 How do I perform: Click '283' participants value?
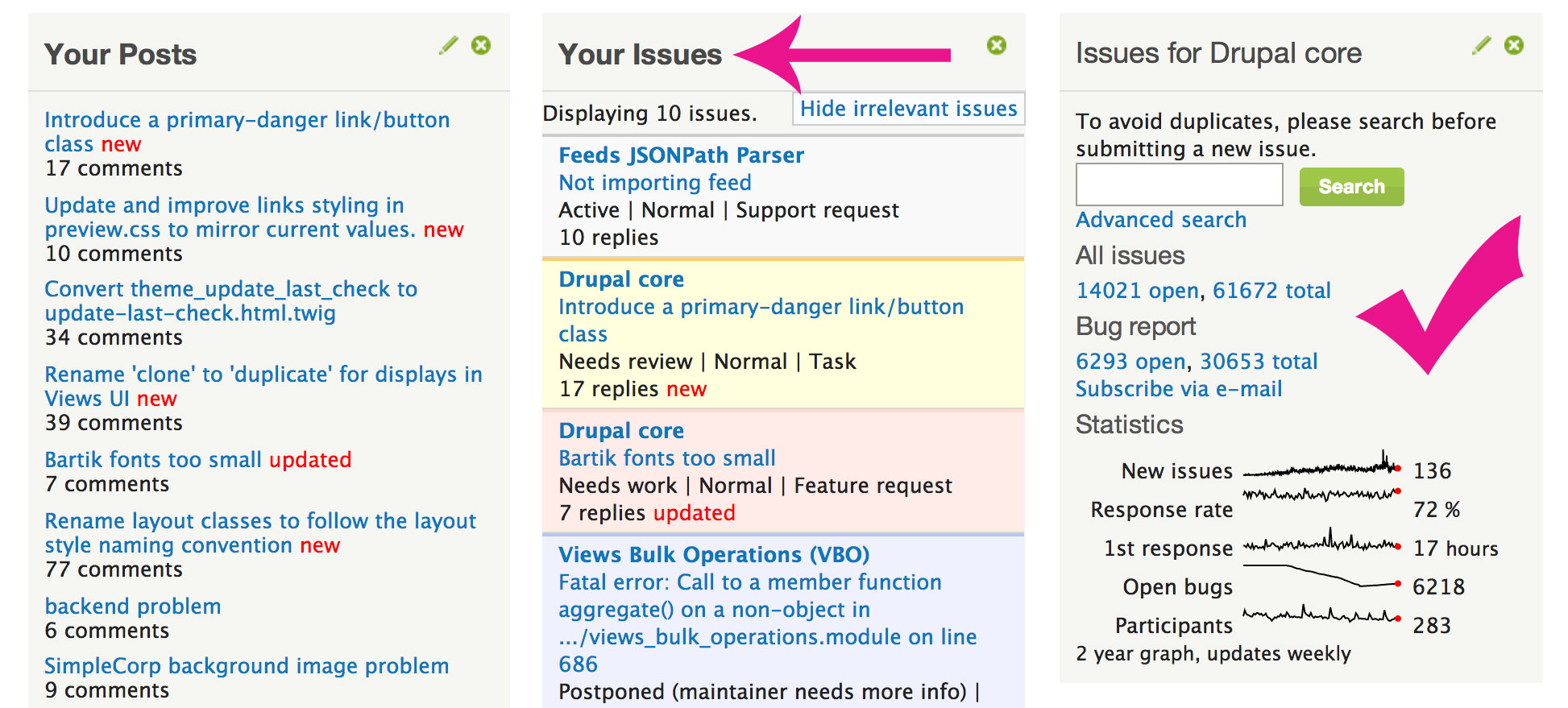pyautogui.click(x=1432, y=626)
